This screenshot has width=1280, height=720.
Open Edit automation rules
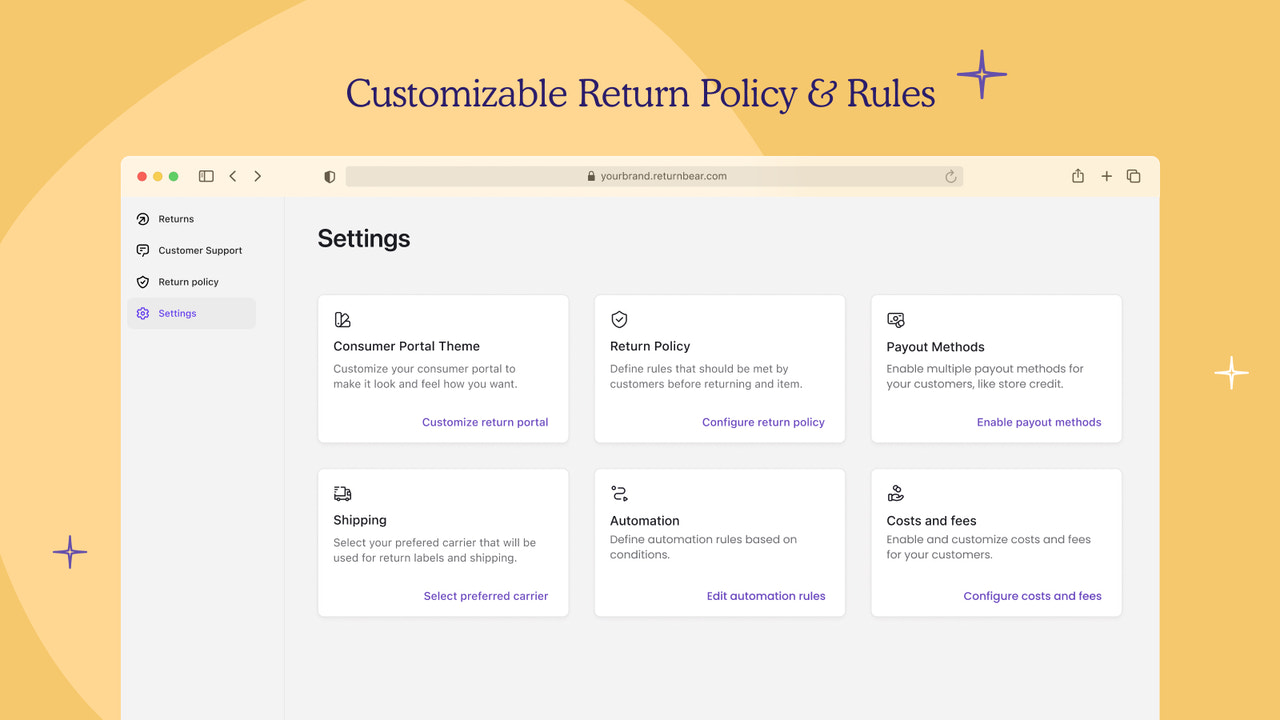coord(766,595)
